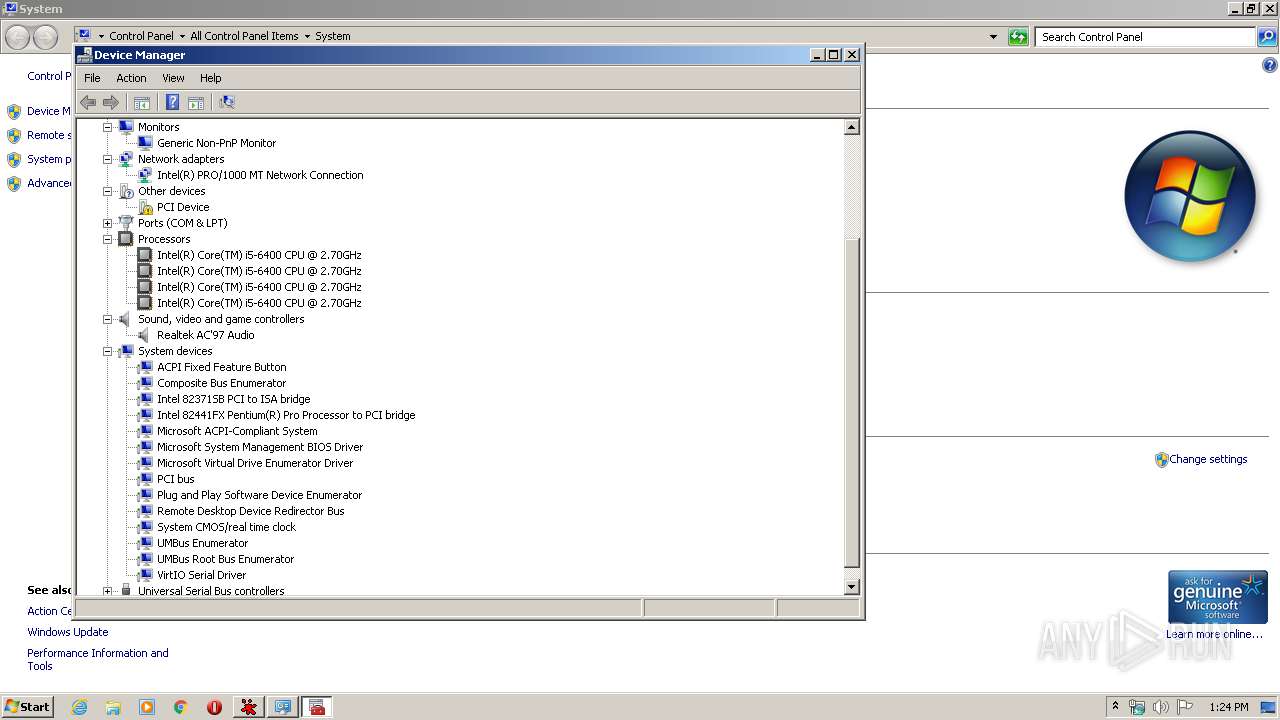Click the taskbar clock showing 1:24 PM
The image size is (1280, 720).
point(1228,707)
